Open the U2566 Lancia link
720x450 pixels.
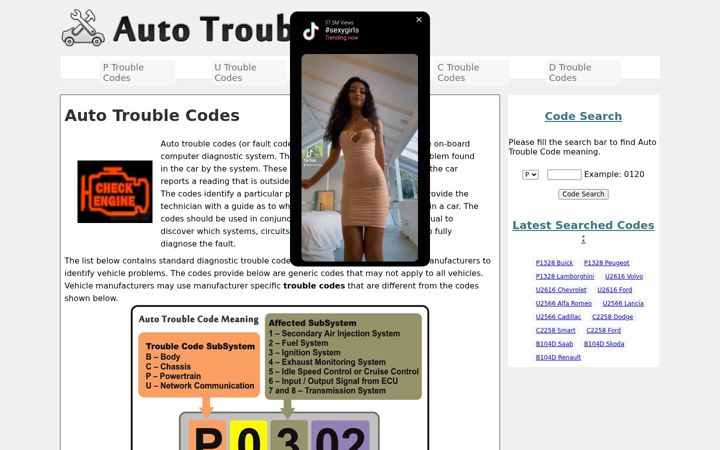click(x=623, y=304)
